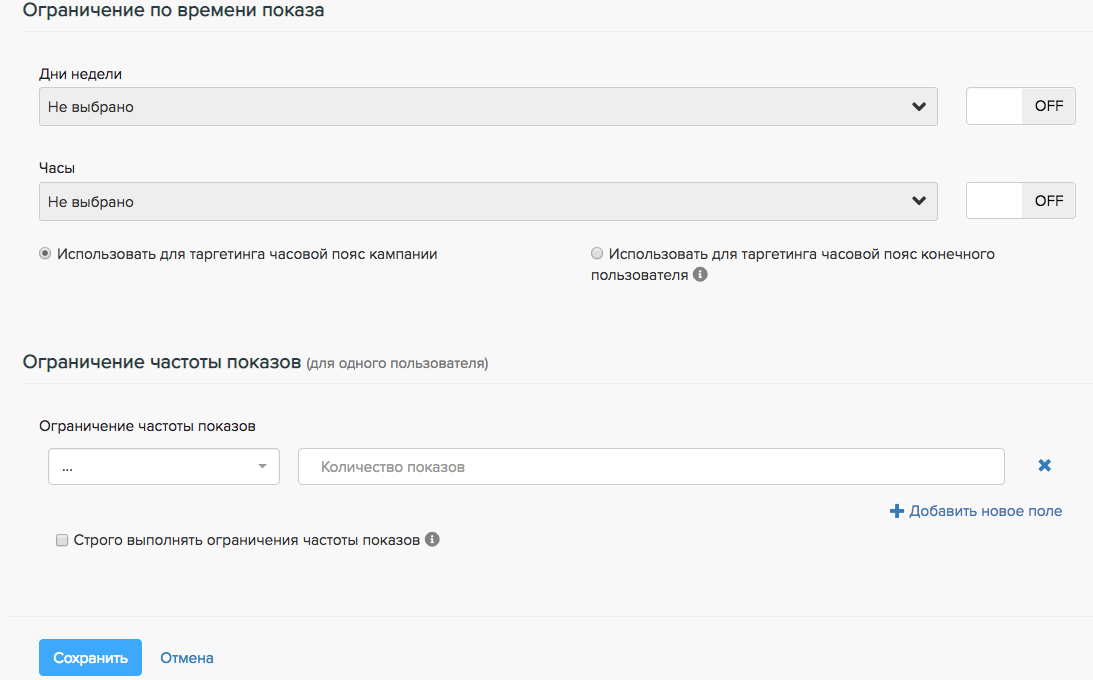Viewport: 1093px width, 680px height.
Task: Click the chevron arrow in the 'Часы' field
Action: [919, 202]
